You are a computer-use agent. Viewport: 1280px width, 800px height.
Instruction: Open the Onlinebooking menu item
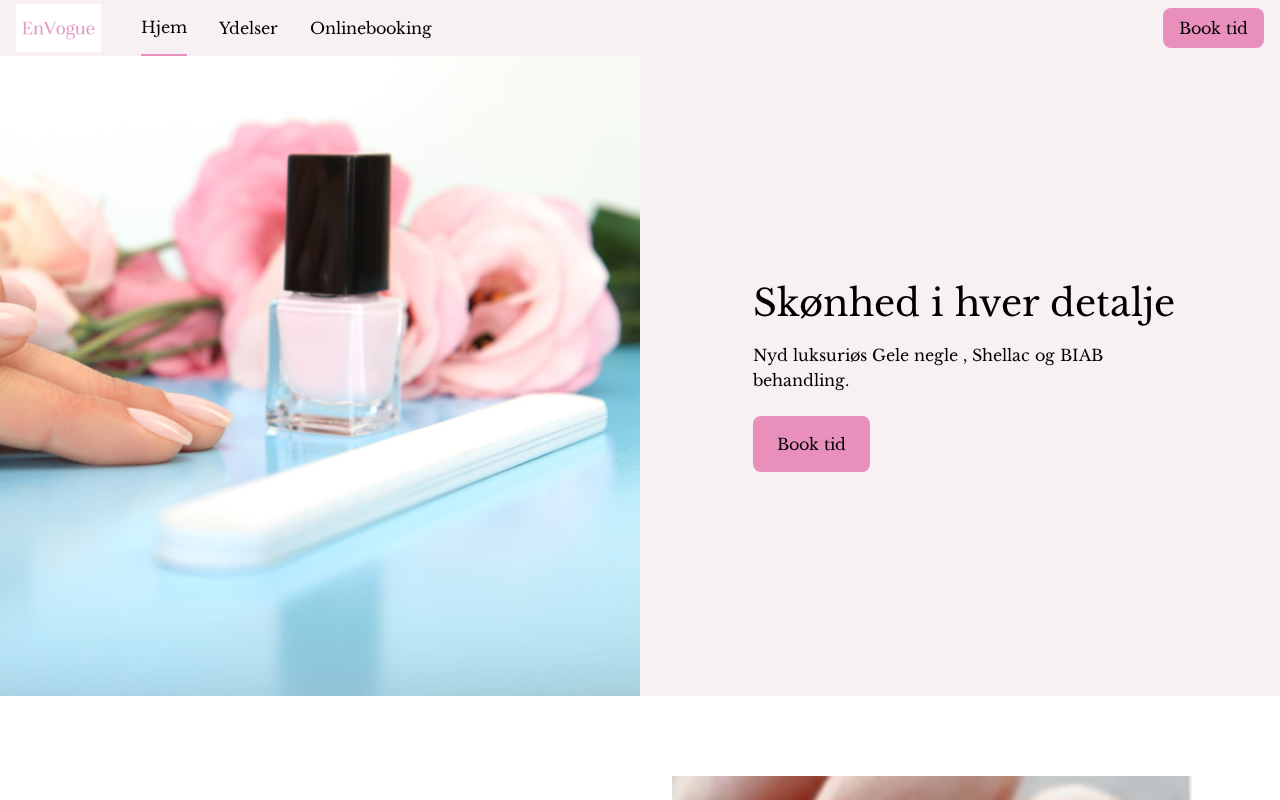click(x=371, y=28)
